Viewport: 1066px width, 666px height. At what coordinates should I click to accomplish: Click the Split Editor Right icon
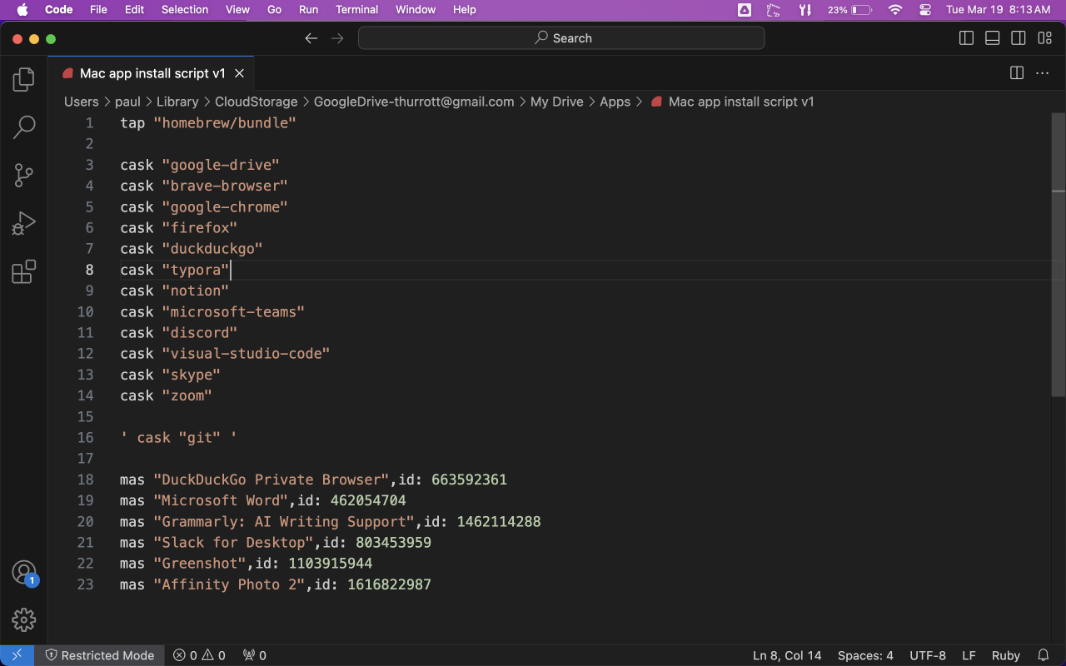point(1016,73)
